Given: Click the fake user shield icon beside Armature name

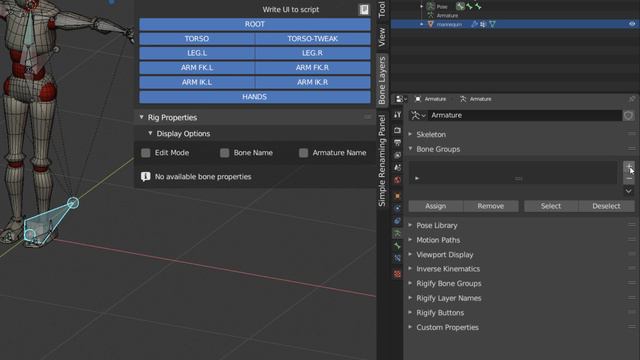Looking at the screenshot, I should [628, 116].
